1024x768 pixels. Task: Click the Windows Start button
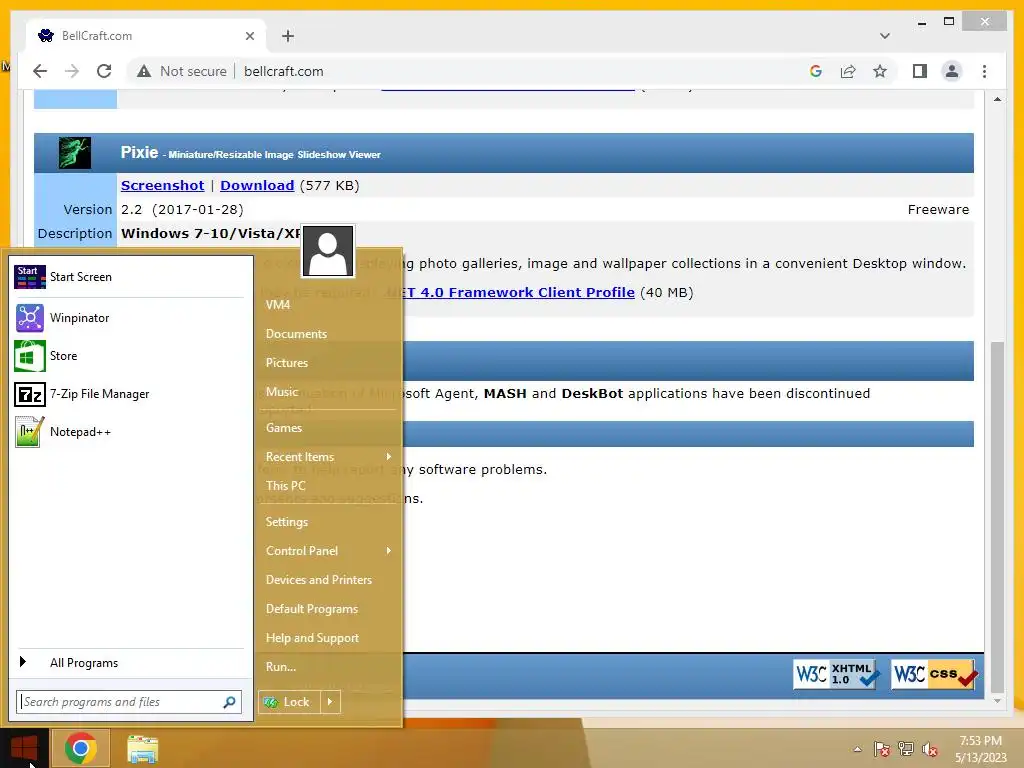coord(24,748)
